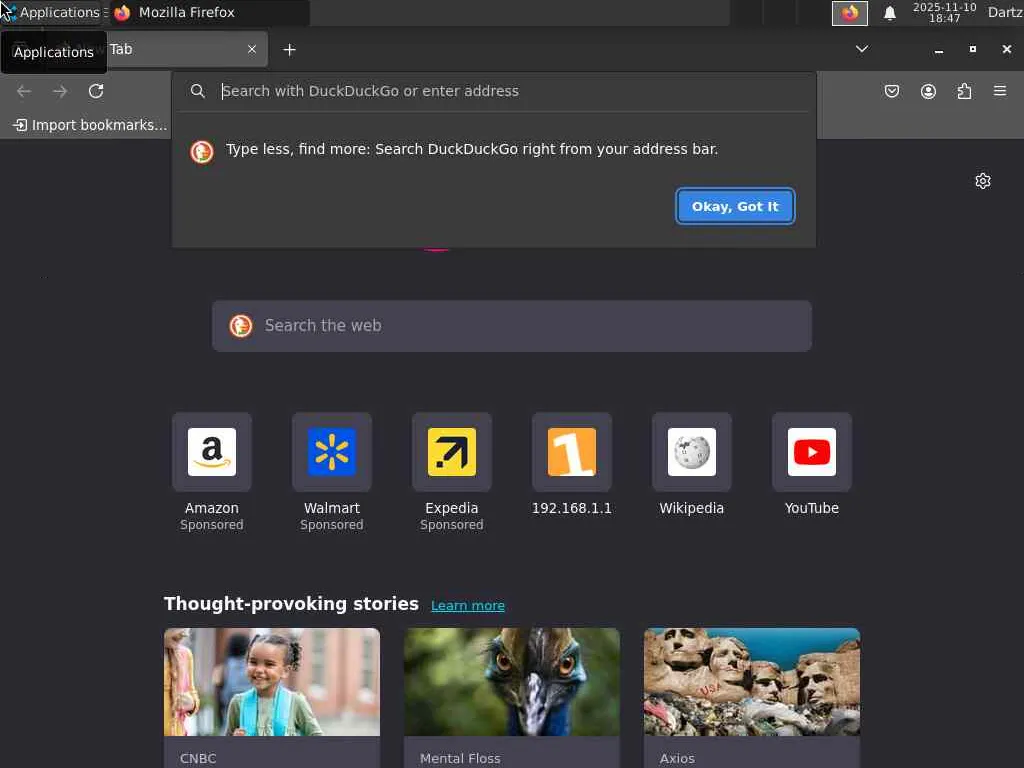
Task: Click Mozilla Firefox taskbar window button
Action: (x=209, y=12)
